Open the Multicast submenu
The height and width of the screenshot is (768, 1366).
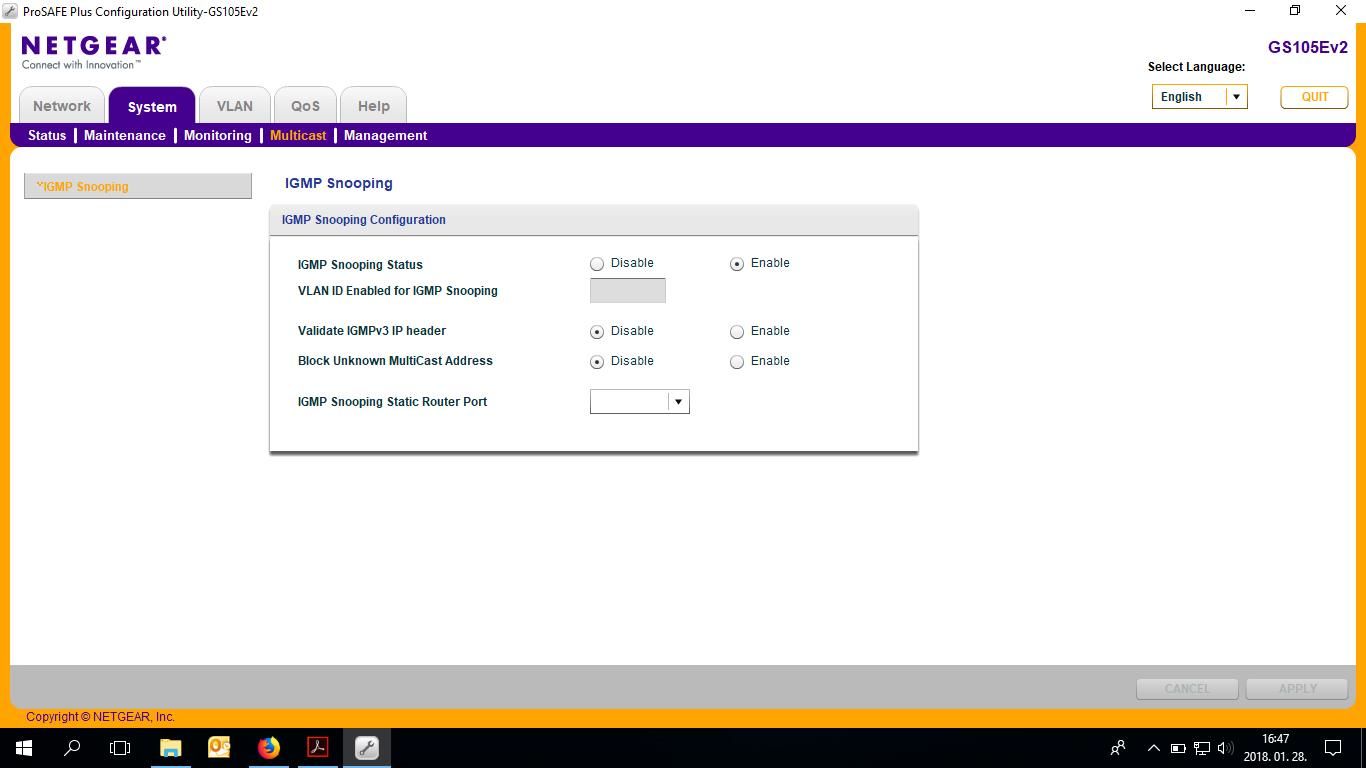(x=298, y=135)
